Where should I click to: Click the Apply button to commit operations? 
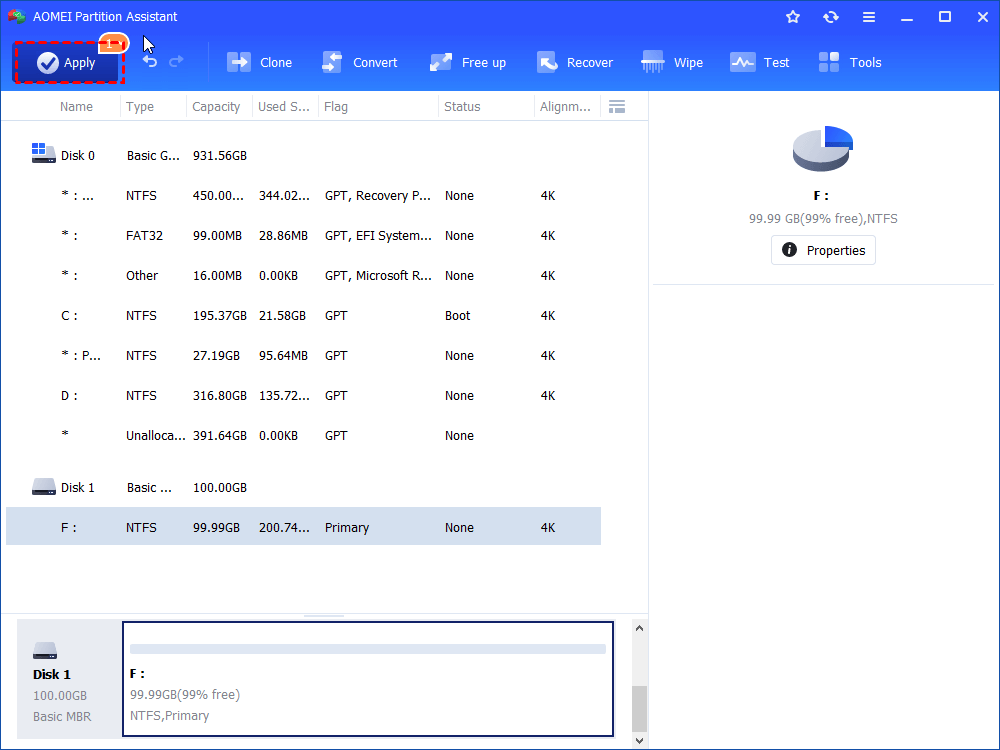[66, 63]
